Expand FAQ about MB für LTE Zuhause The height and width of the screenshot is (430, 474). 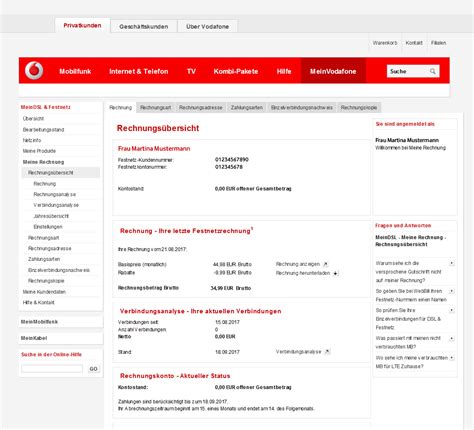click(452, 358)
